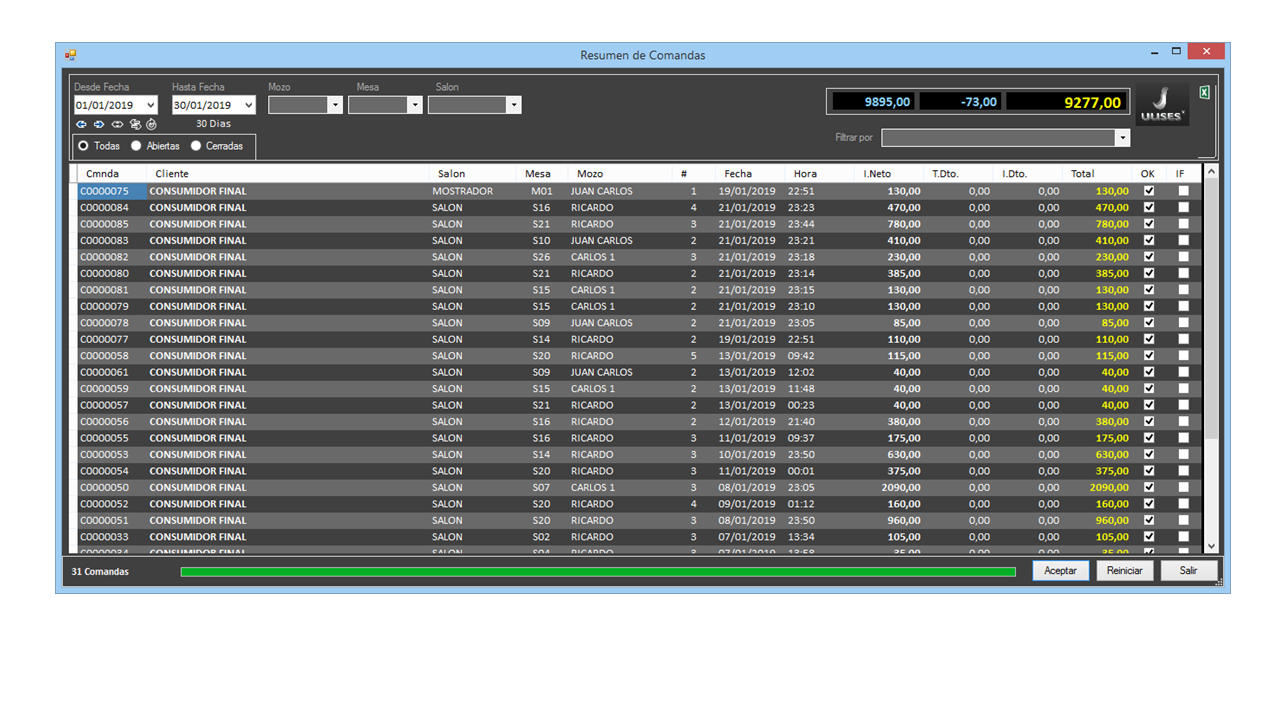The image size is (1280, 720).
Task: Click the scrollbar down arrow in list
Action: pos(1211,546)
